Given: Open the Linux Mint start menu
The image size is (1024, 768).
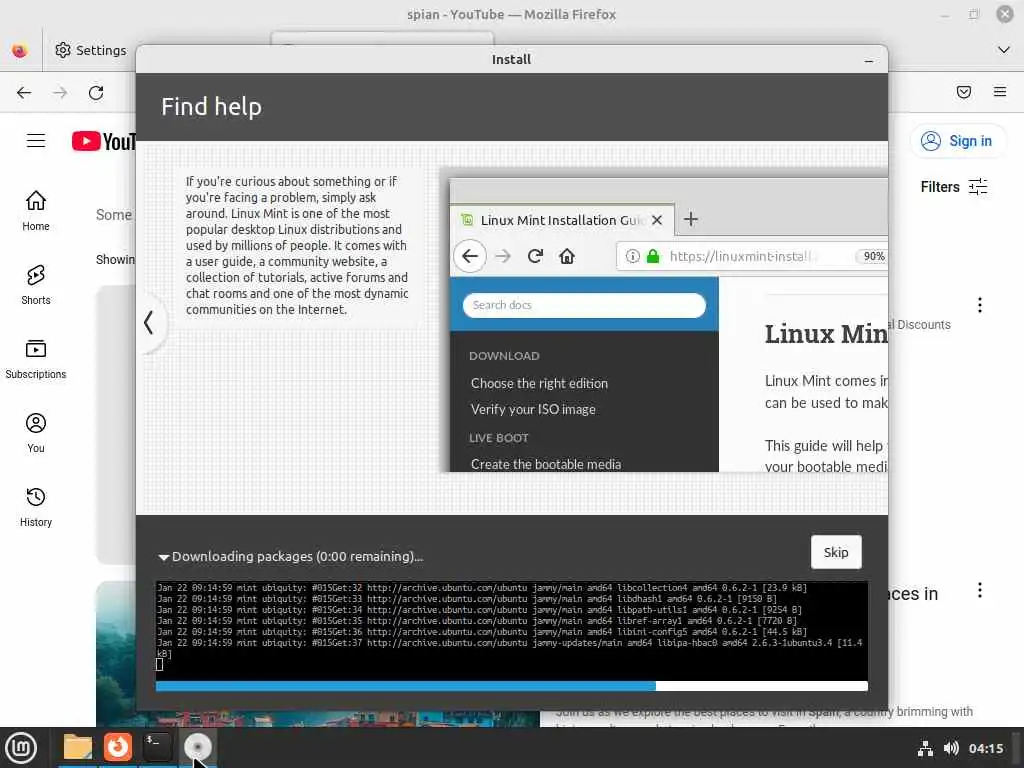Looking at the screenshot, I should 21,748.
